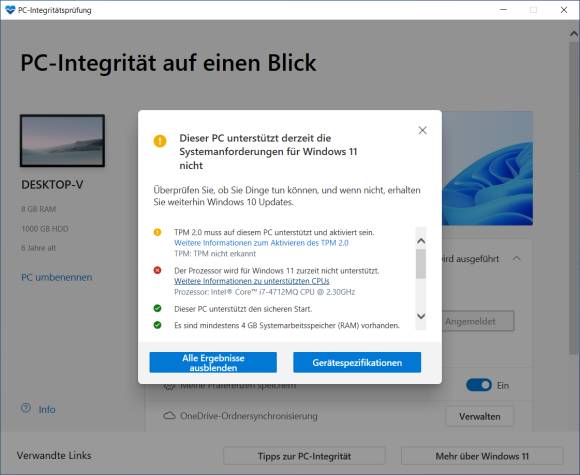The height and width of the screenshot is (475, 580).
Task: Open Gerätespezifikationen button
Action: coord(357,363)
